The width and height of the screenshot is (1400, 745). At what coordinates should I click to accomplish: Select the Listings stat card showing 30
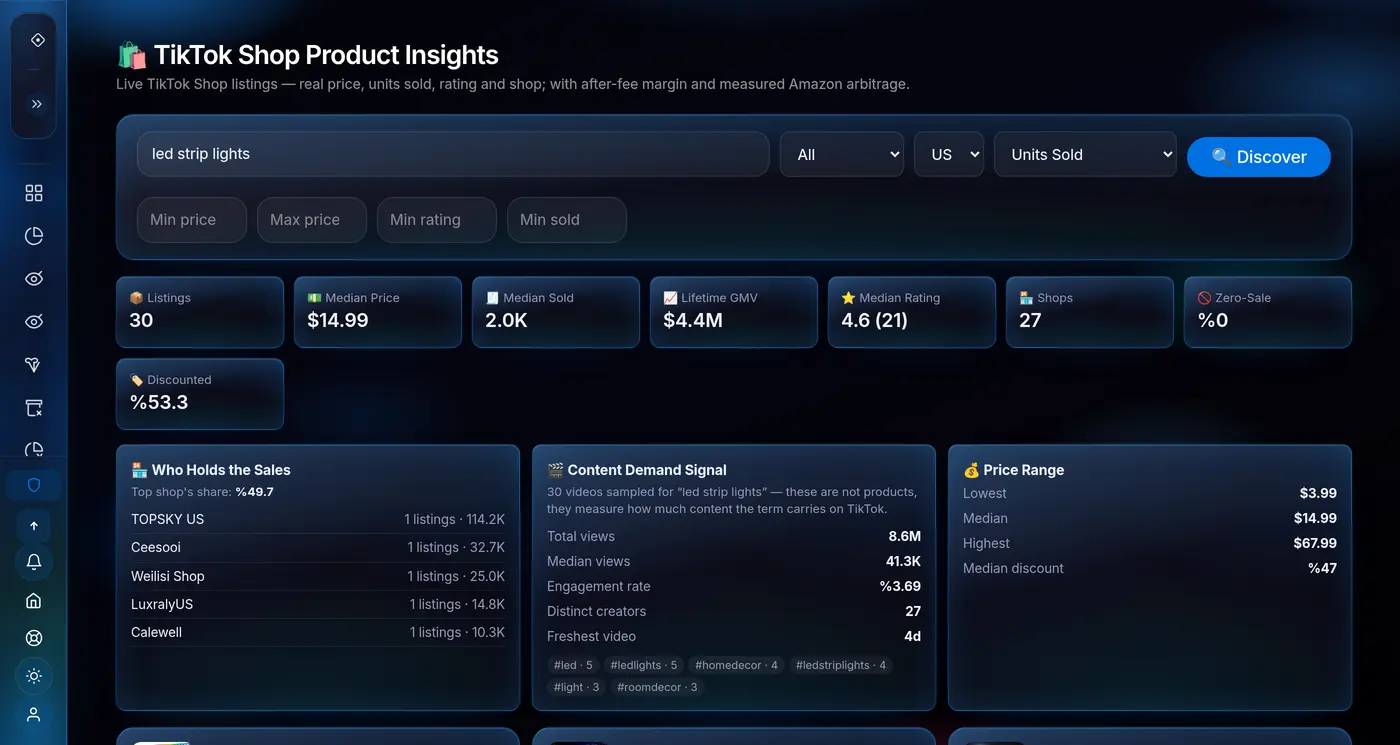point(200,312)
